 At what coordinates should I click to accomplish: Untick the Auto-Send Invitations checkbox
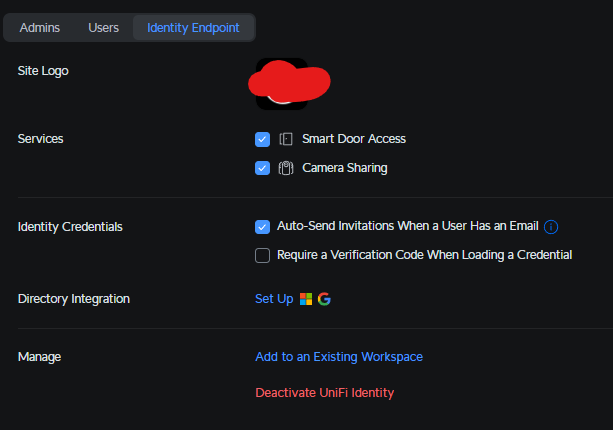pos(262,227)
